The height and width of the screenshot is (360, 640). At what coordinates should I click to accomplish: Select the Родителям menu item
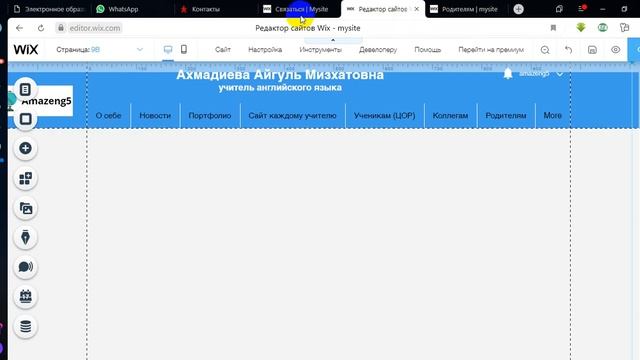(x=506, y=116)
